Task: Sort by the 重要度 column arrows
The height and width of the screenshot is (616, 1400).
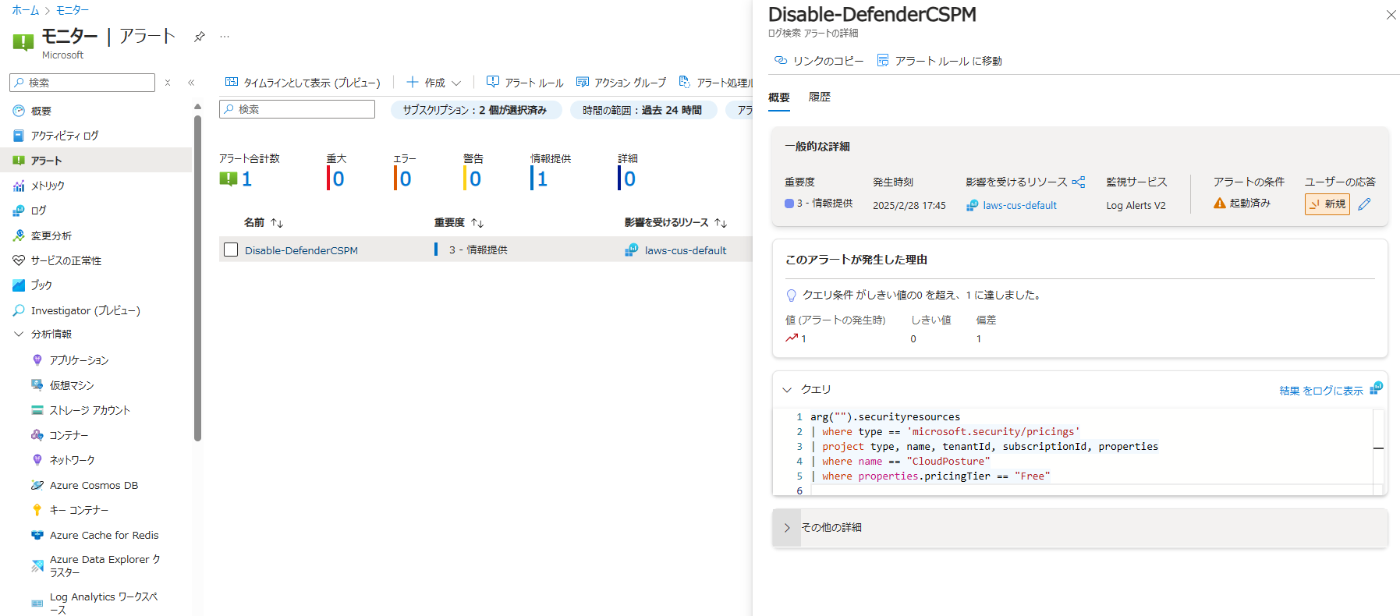Action: (x=478, y=223)
